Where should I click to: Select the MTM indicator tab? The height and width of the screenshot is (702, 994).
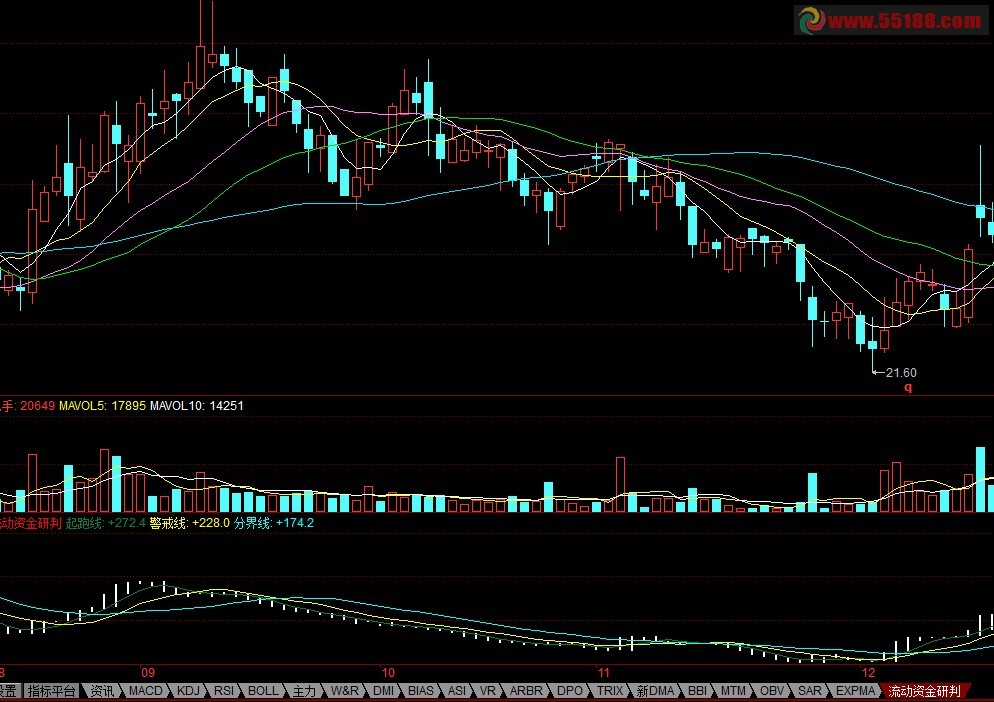(x=733, y=691)
